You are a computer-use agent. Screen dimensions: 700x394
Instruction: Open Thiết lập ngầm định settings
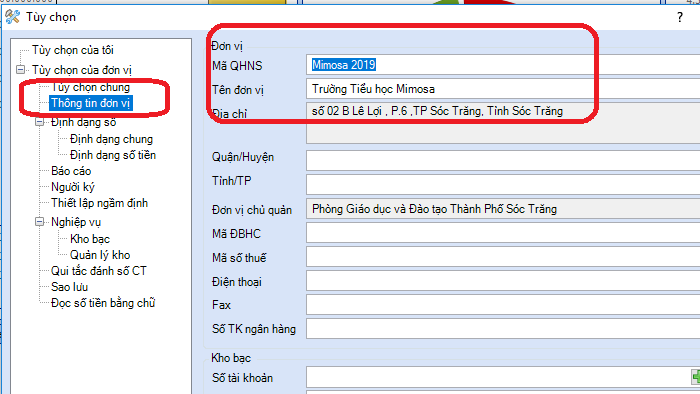[99, 203]
